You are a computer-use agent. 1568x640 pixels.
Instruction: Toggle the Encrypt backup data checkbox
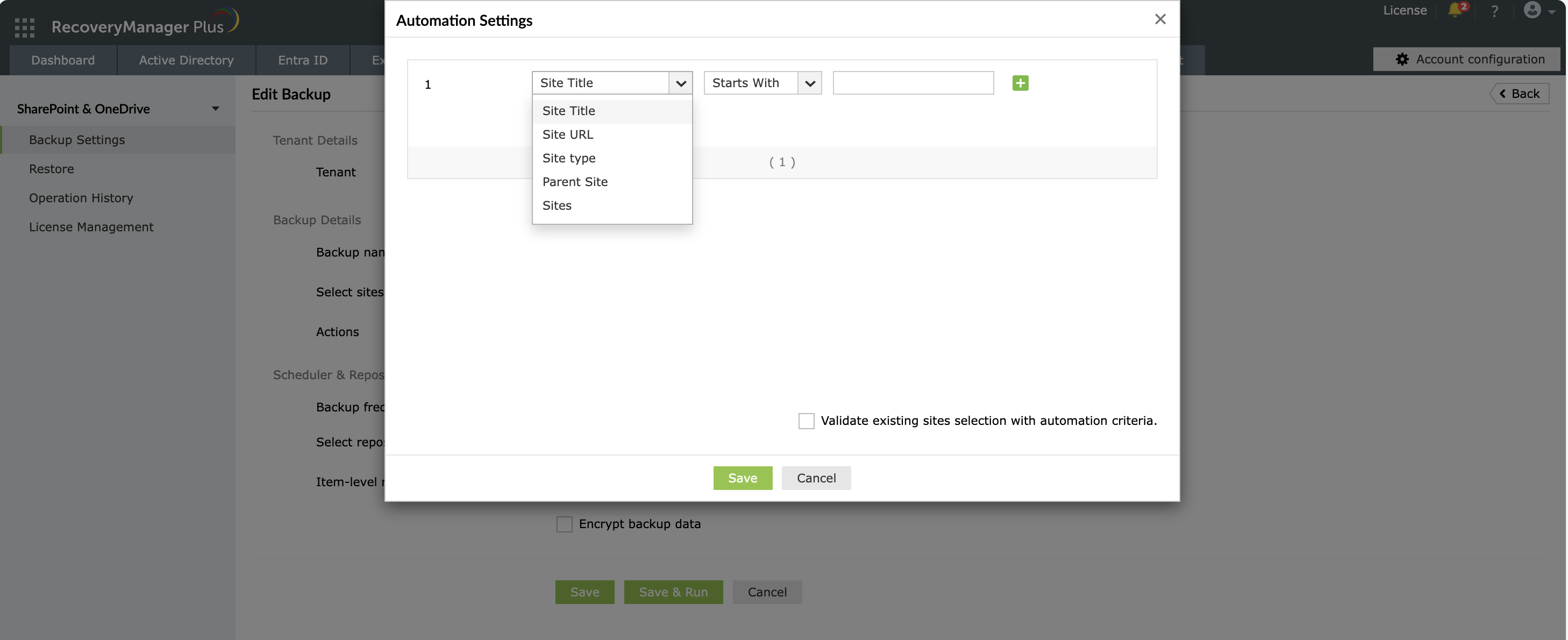[x=564, y=524]
